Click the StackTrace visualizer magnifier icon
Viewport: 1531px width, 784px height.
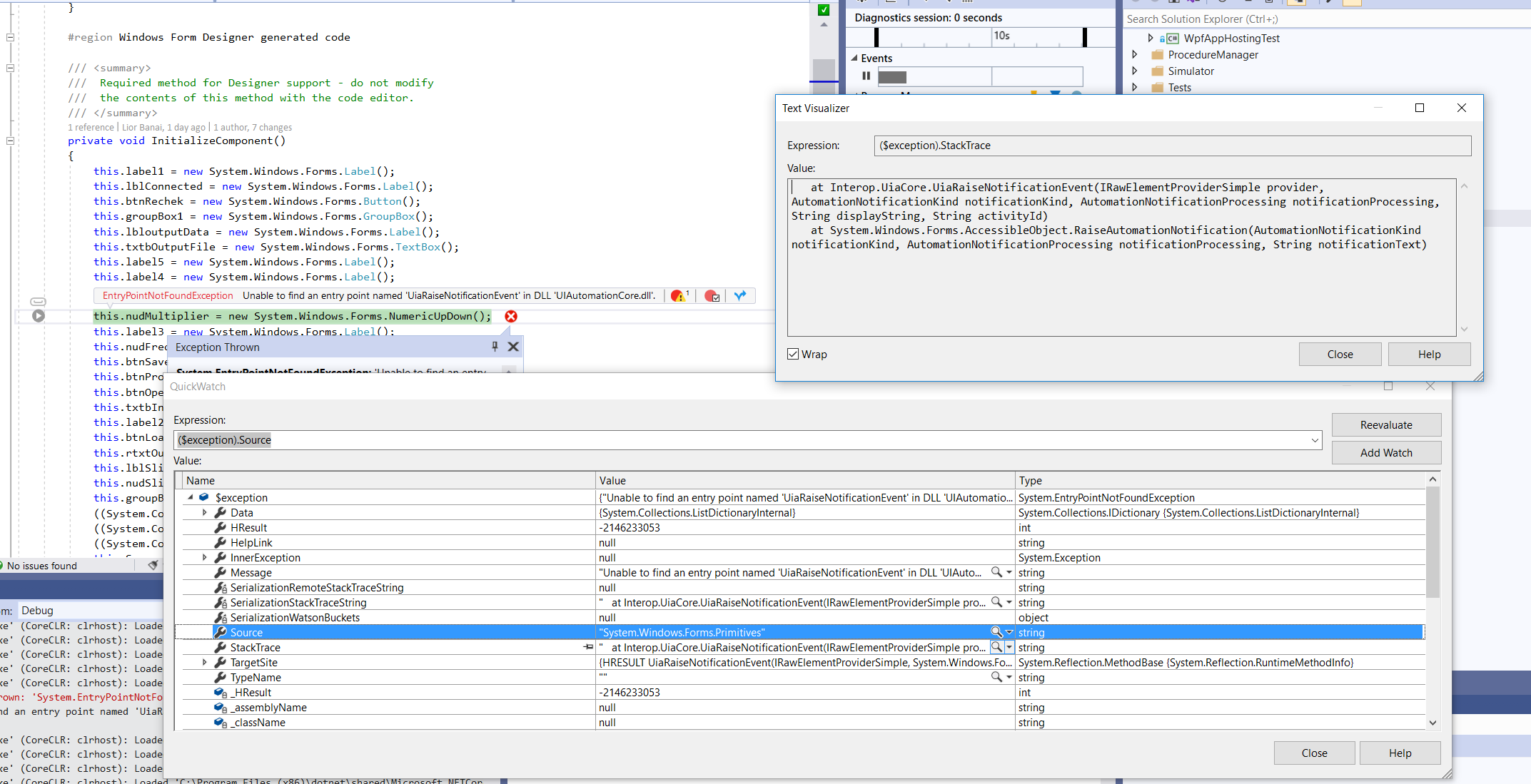pyautogui.click(x=995, y=647)
